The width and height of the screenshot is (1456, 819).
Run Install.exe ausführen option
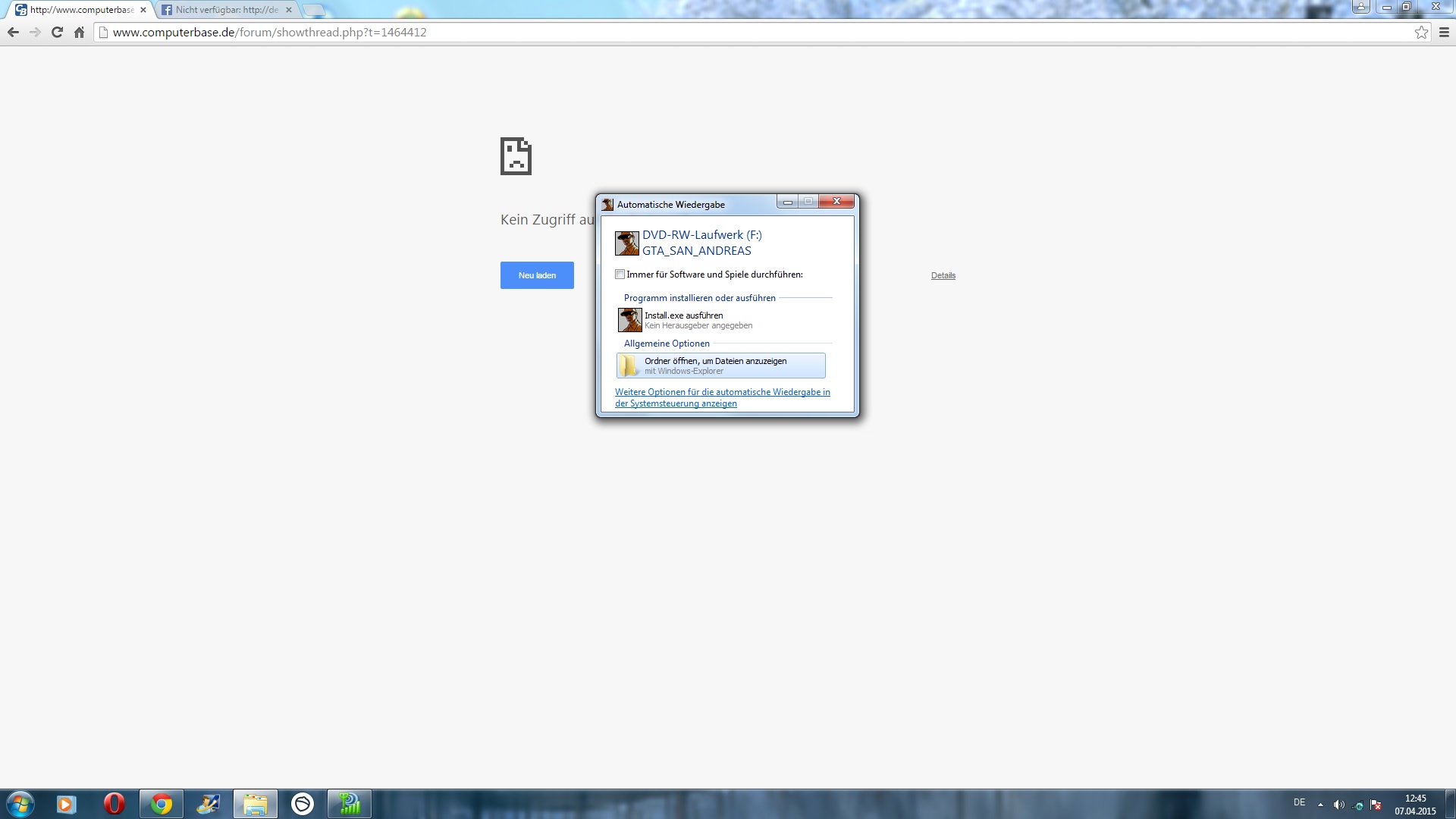point(683,320)
